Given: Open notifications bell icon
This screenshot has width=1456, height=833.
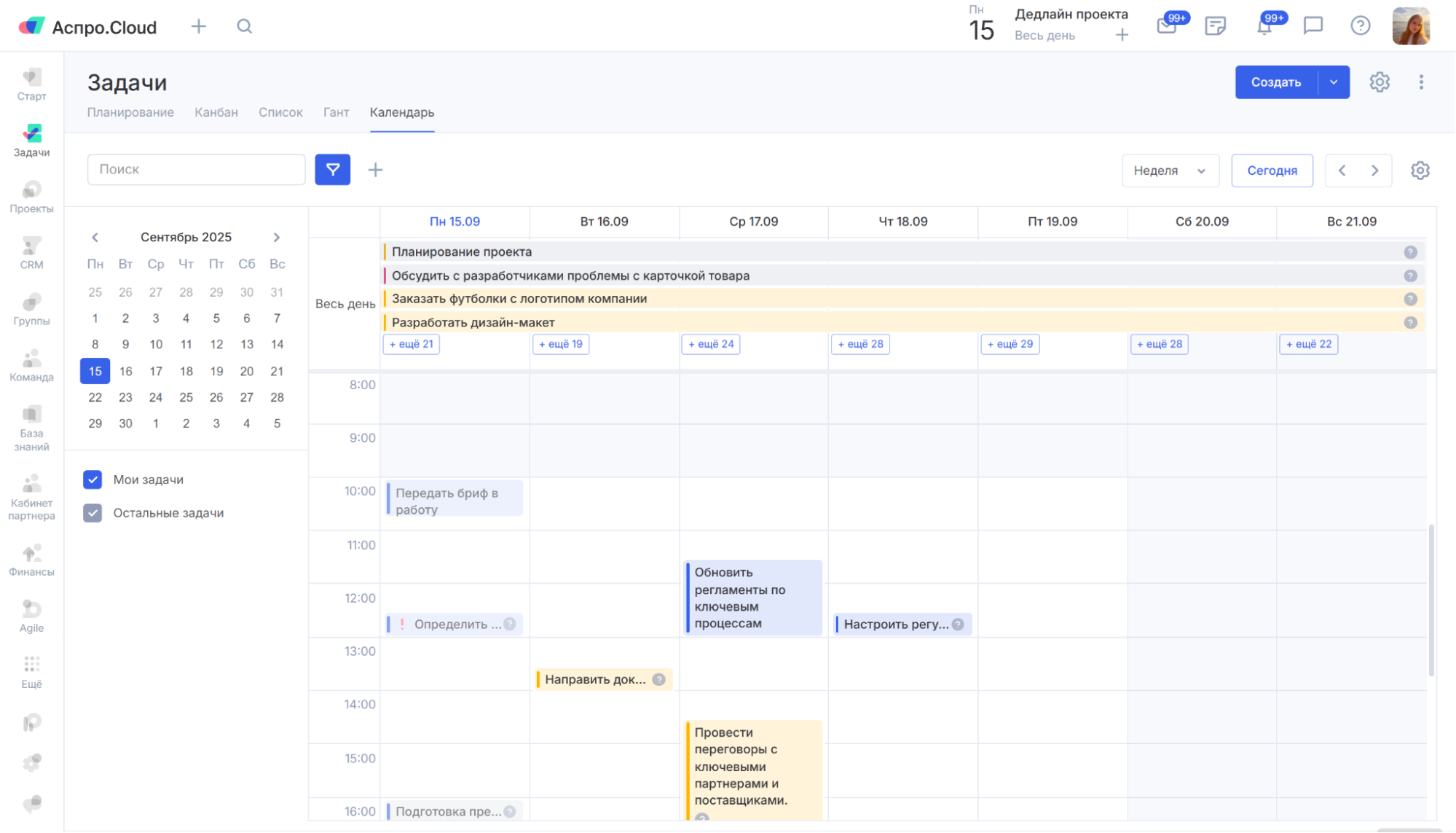Looking at the screenshot, I should 1264,27.
